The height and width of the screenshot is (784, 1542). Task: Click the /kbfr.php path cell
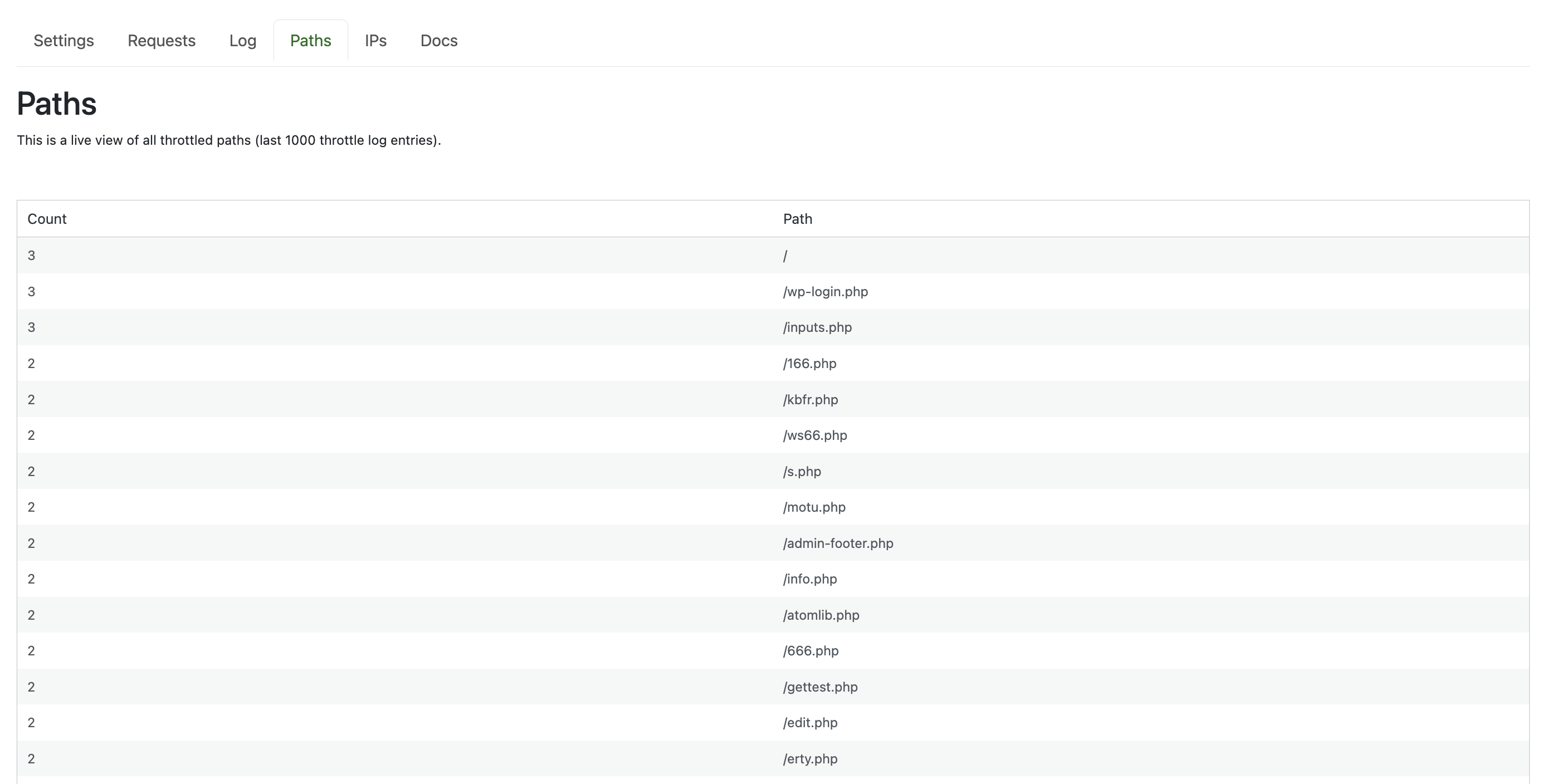click(810, 399)
